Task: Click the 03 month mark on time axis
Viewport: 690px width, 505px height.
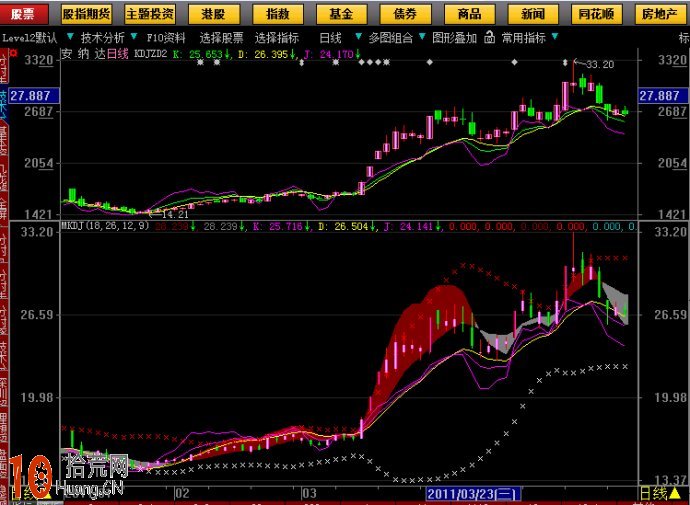Action: coord(309,493)
